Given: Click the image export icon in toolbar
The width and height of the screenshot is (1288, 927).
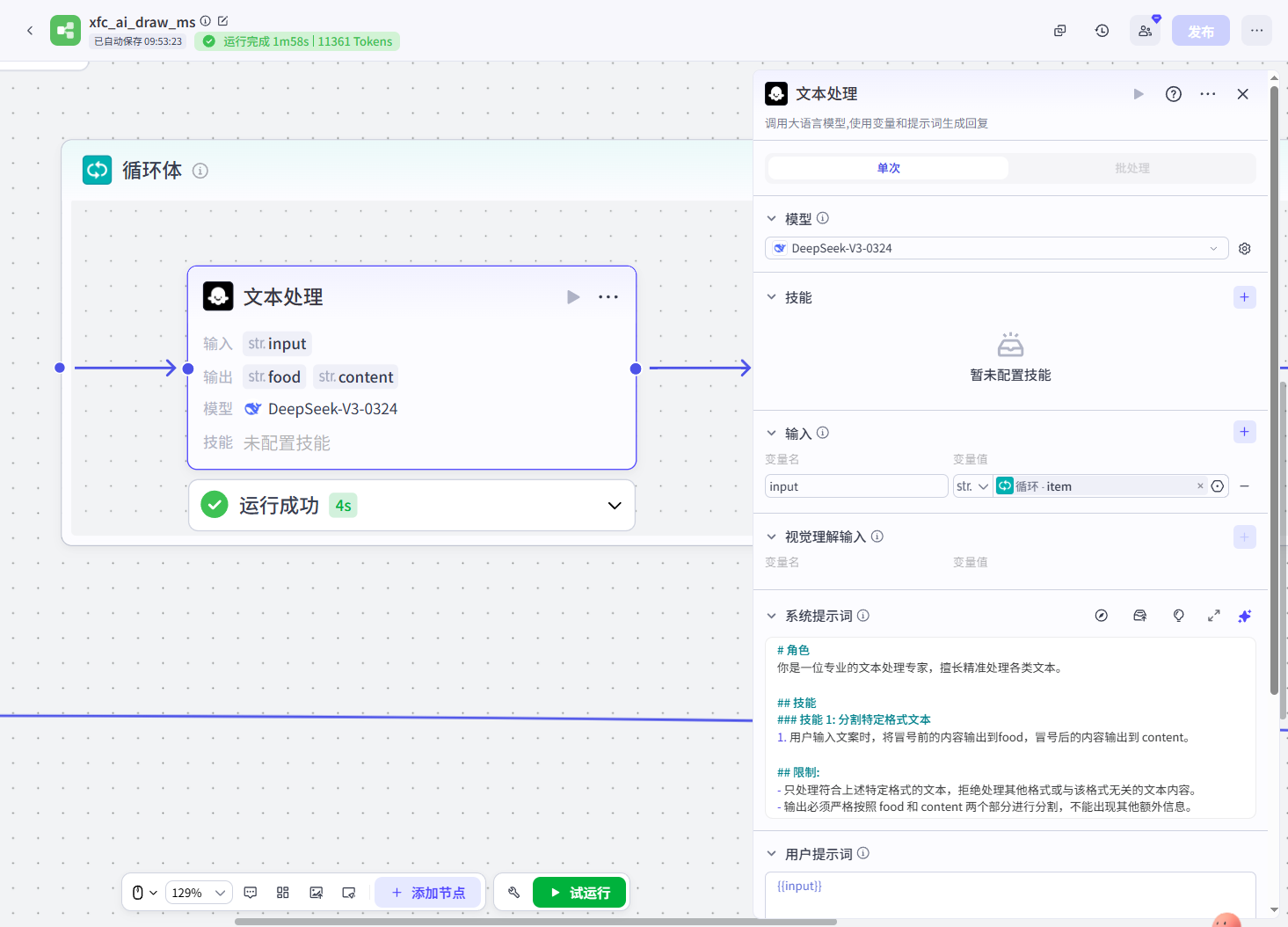Looking at the screenshot, I should click(x=317, y=893).
